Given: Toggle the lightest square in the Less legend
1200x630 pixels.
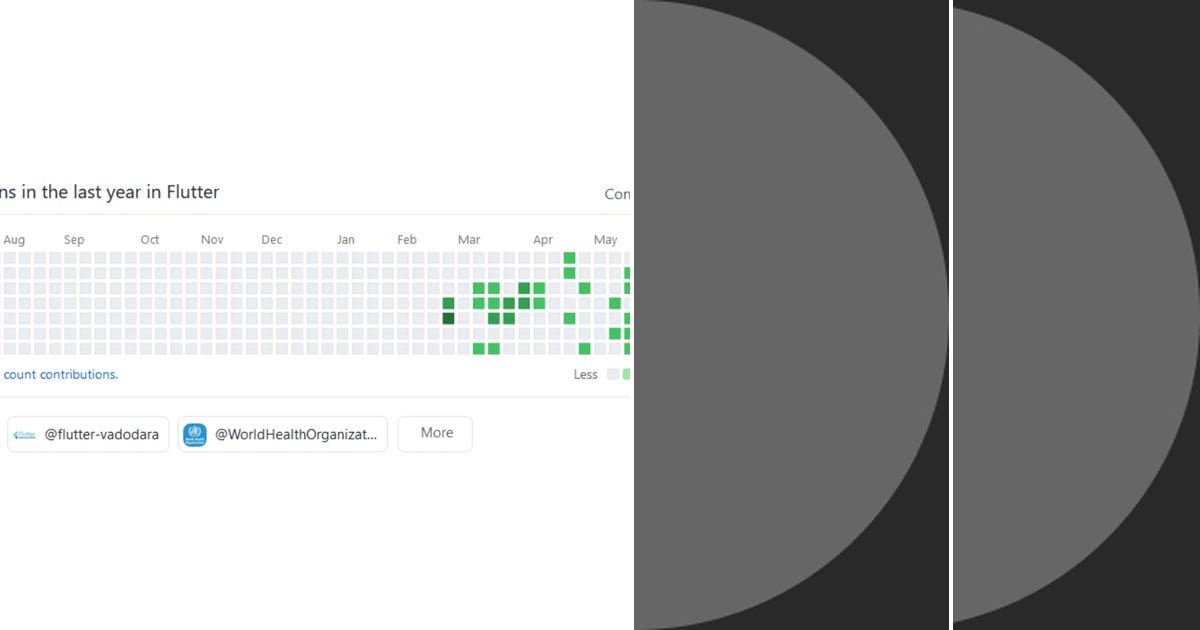Looking at the screenshot, I should 611,374.
